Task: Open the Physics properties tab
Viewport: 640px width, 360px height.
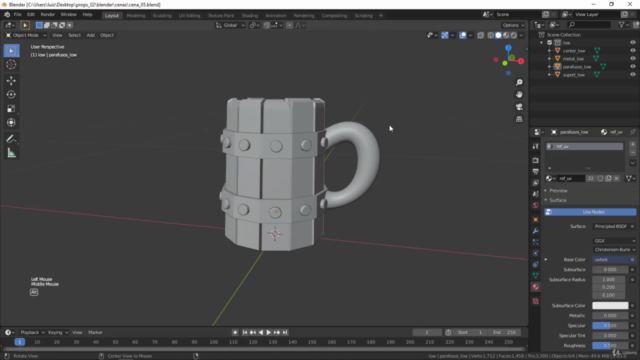Action: click(x=536, y=253)
